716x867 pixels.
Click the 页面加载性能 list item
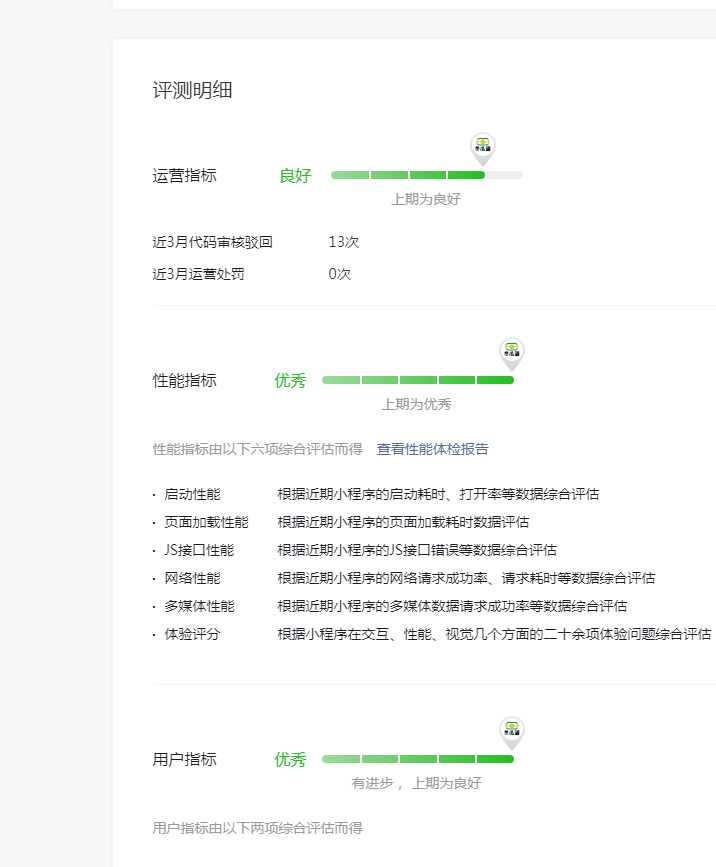[206, 523]
